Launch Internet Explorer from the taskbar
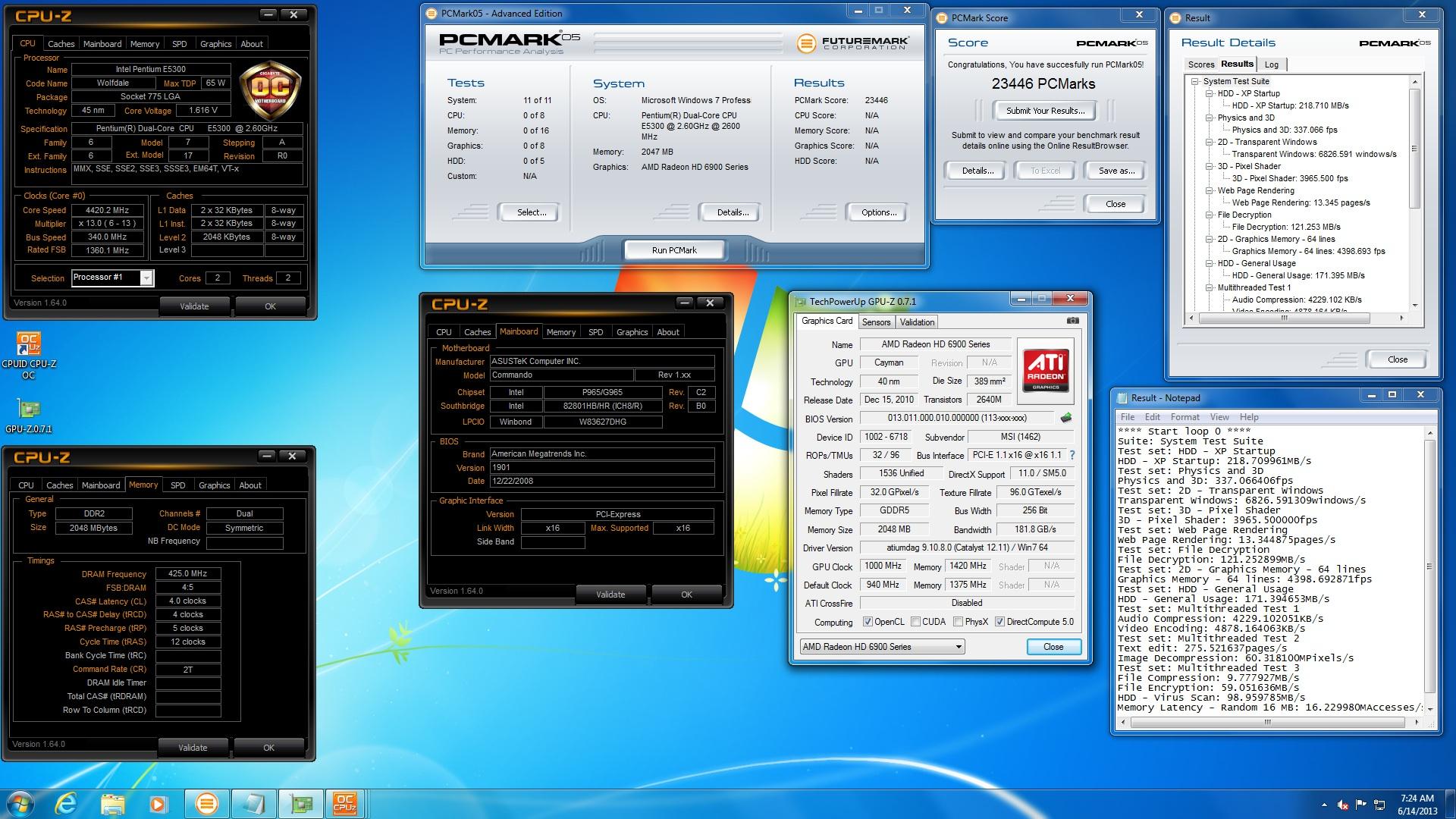Screen dimensions: 1456x819 click(x=67, y=804)
